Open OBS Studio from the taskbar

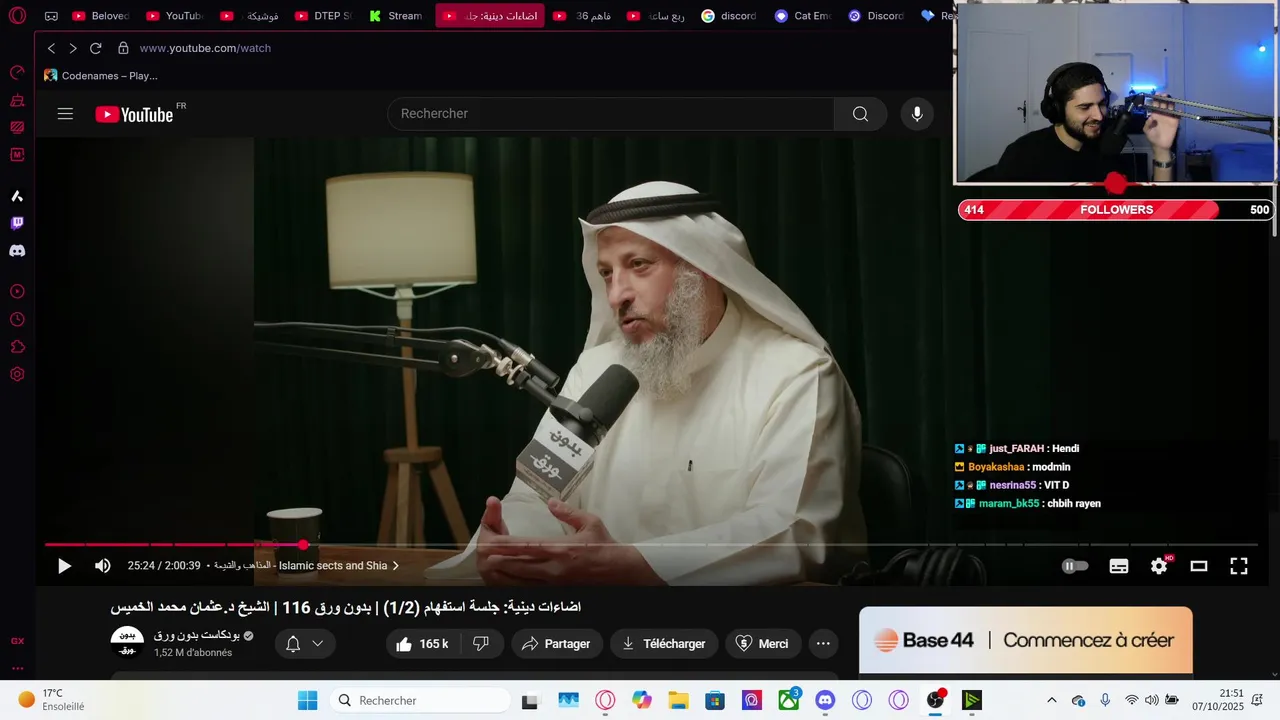(x=935, y=700)
